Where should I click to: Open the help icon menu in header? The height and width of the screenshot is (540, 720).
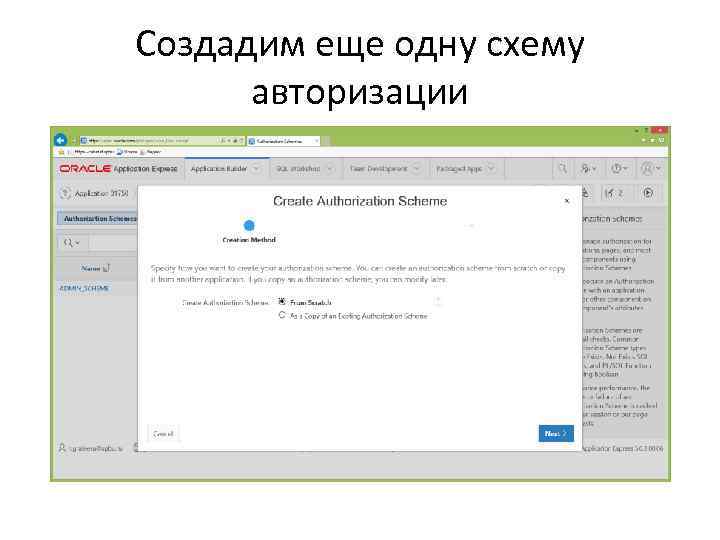pyautogui.click(x=619, y=169)
